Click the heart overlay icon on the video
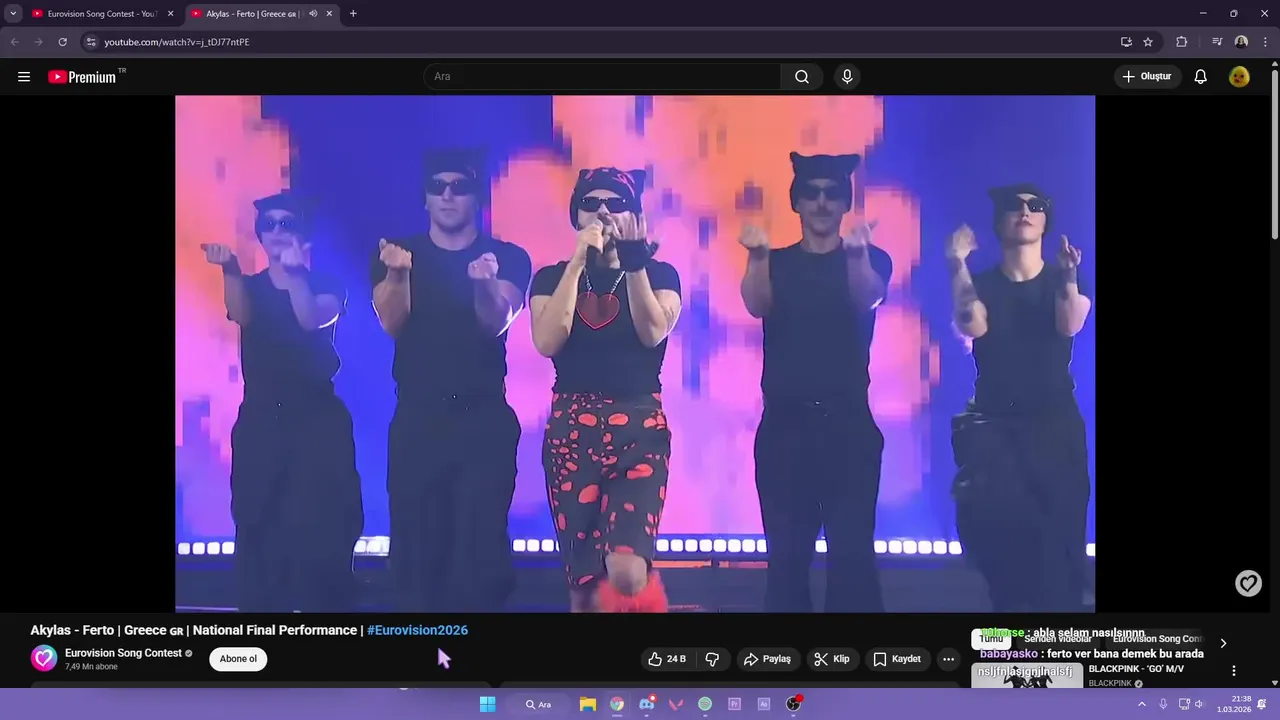The height and width of the screenshot is (720, 1280). [1248, 583]
